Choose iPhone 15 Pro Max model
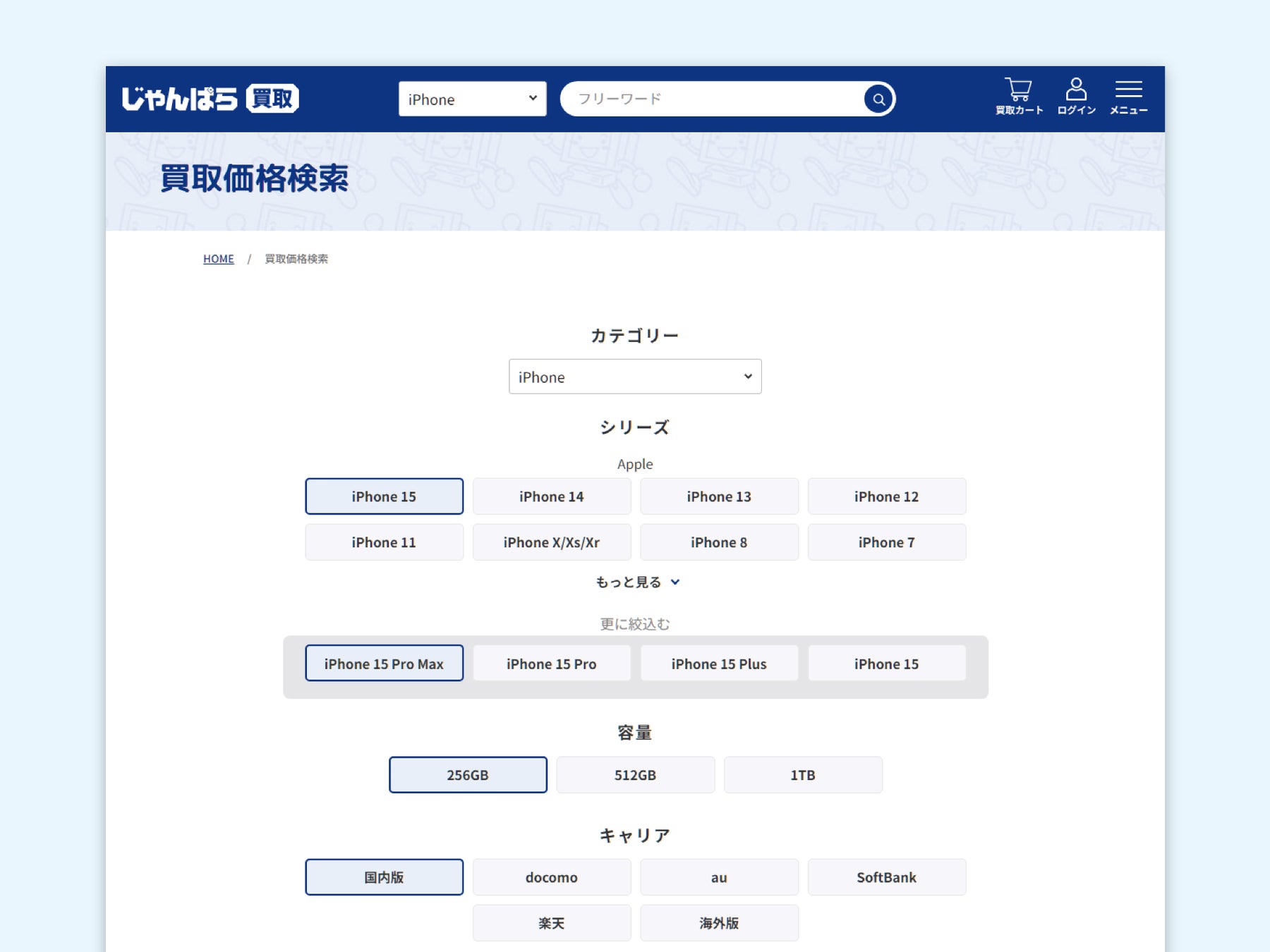 [x=384, y=664]
